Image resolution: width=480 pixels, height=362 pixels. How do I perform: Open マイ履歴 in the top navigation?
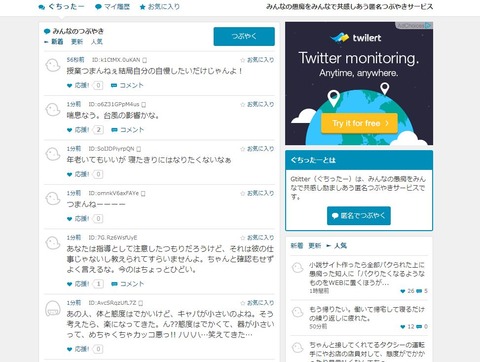tap(112, 7)
